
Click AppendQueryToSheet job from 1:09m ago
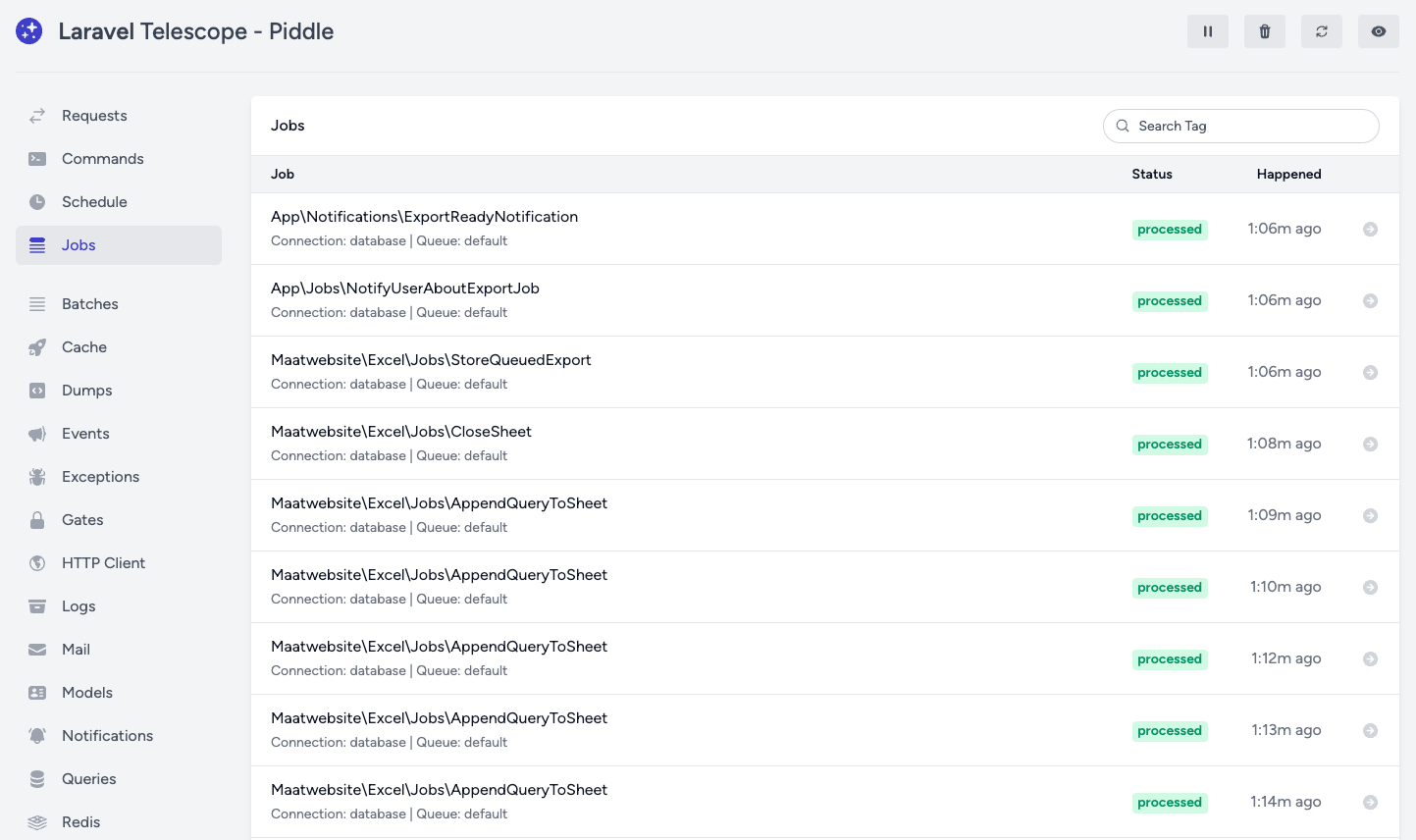click(x=439, y=503)
